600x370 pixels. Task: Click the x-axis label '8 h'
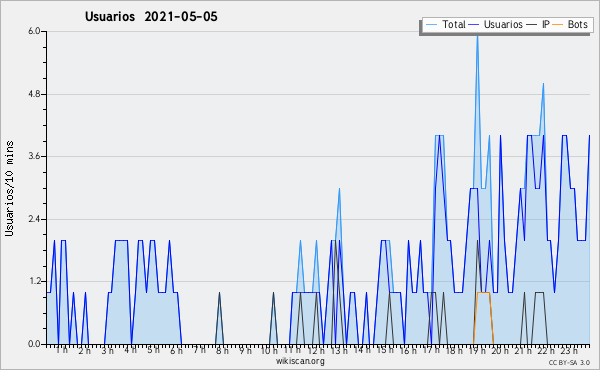click(222, 350)
